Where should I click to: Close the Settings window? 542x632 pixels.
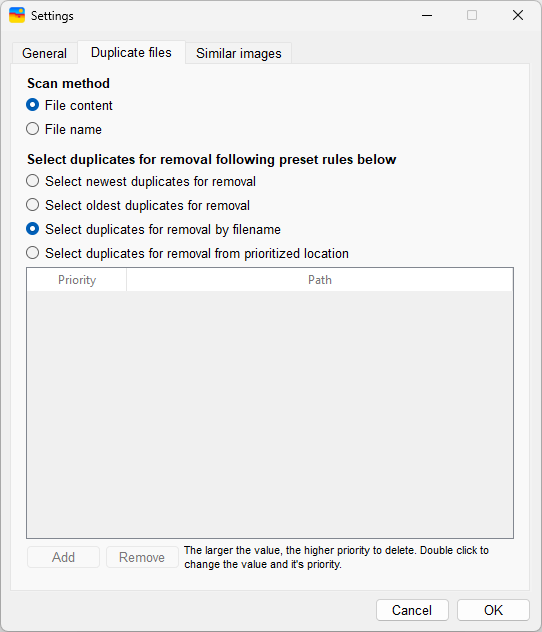(x=518, y=15)
